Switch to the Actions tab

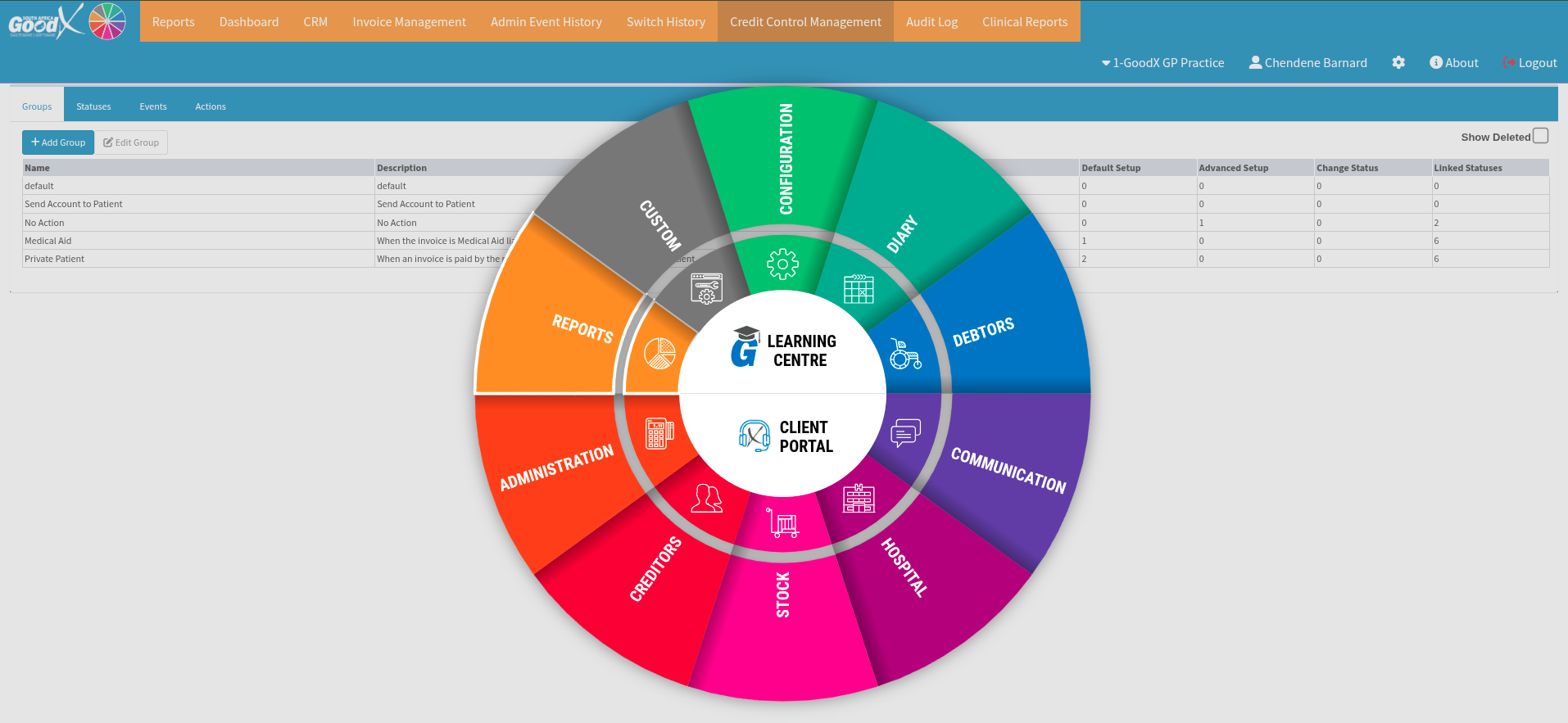(211, 106)
